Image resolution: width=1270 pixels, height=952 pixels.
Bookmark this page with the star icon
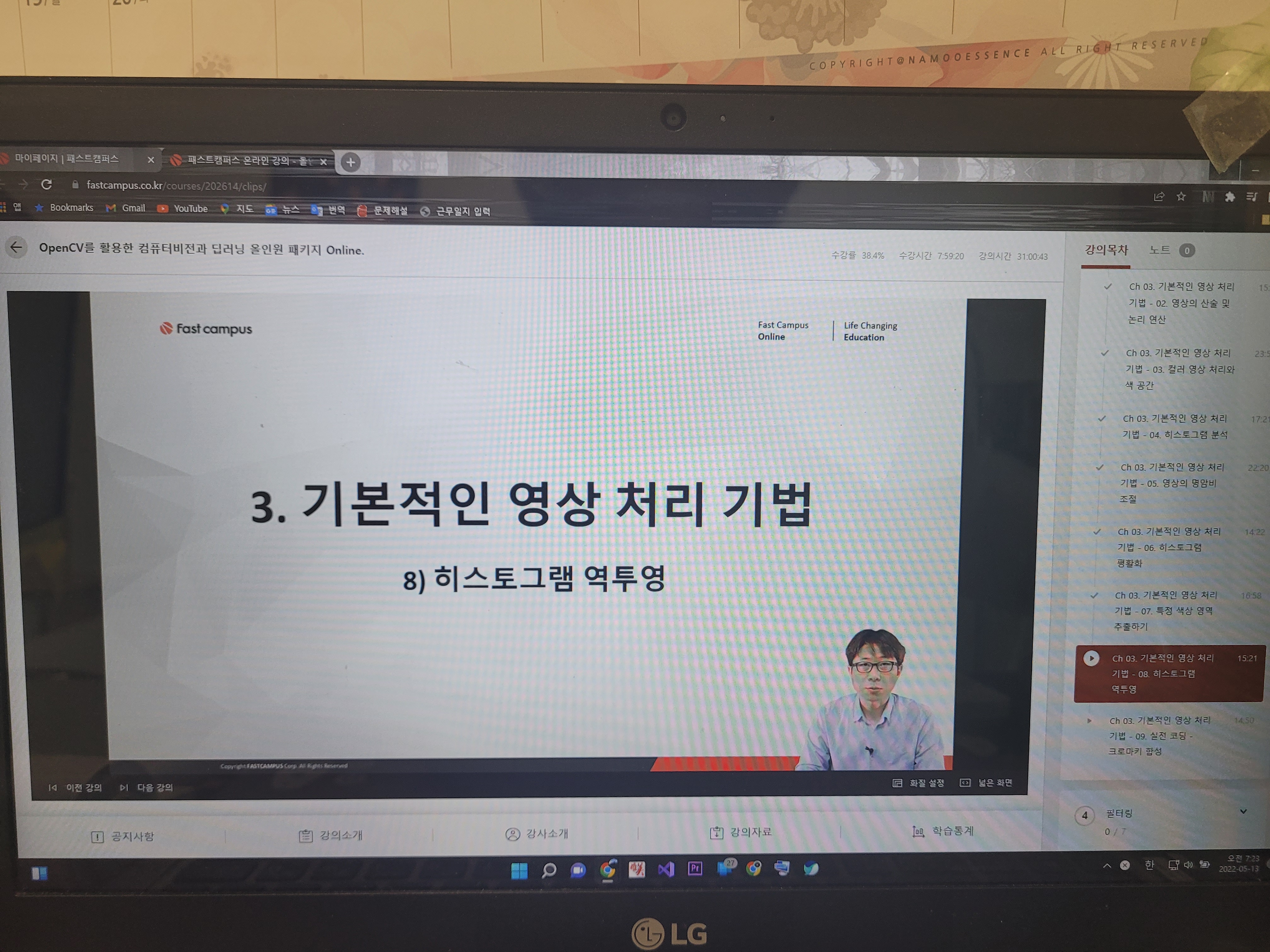point(1181,197)
